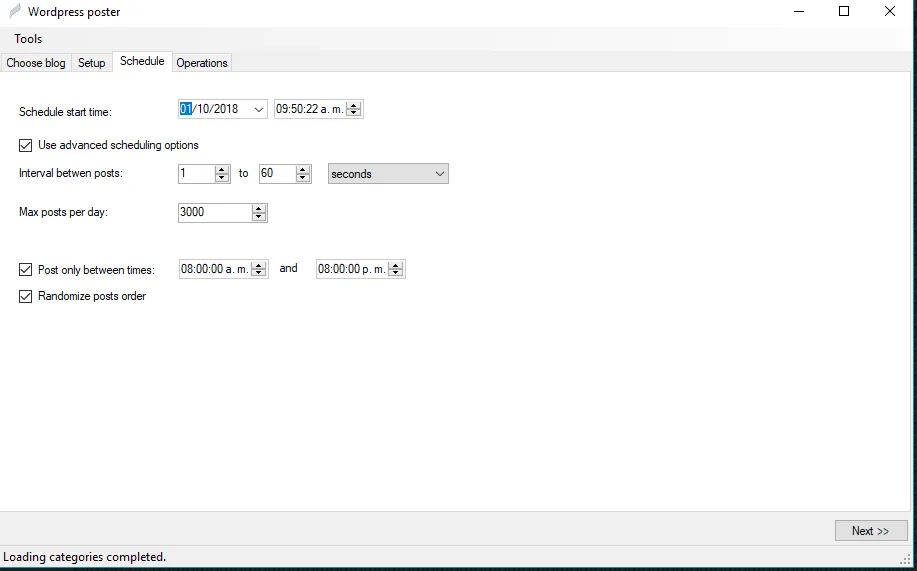Click the Interval between posts label
Image resolution: width=917 pixels, height=571 pixels.
71,173
